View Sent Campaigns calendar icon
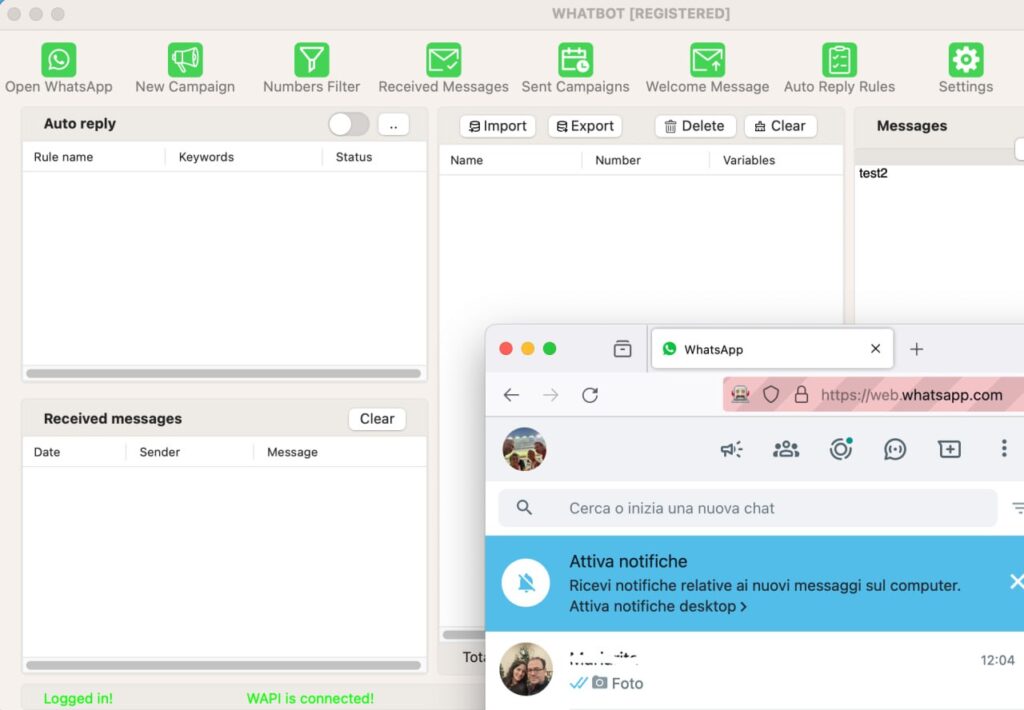 tap(575, 60)
